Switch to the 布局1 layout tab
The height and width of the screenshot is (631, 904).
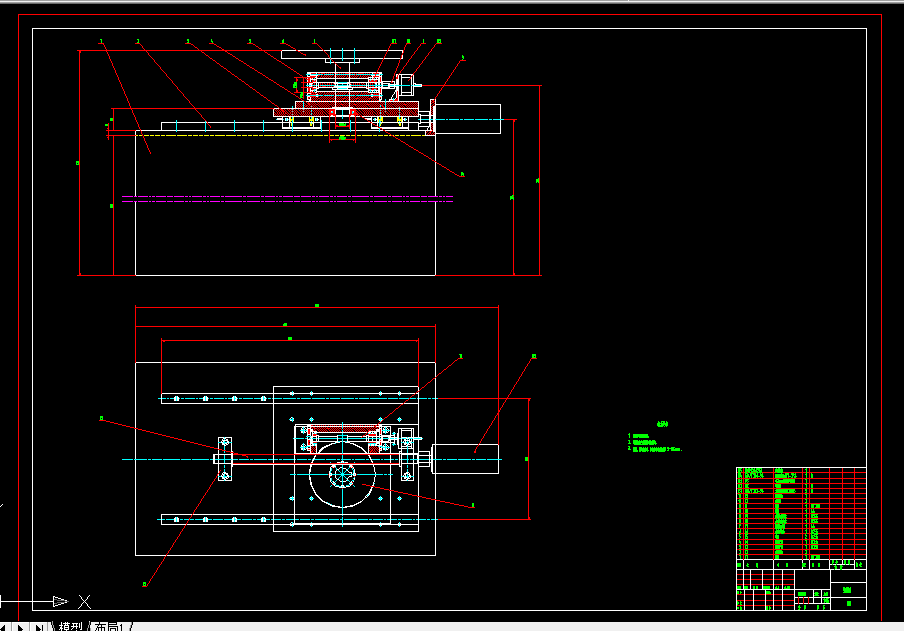coord(109,626)
